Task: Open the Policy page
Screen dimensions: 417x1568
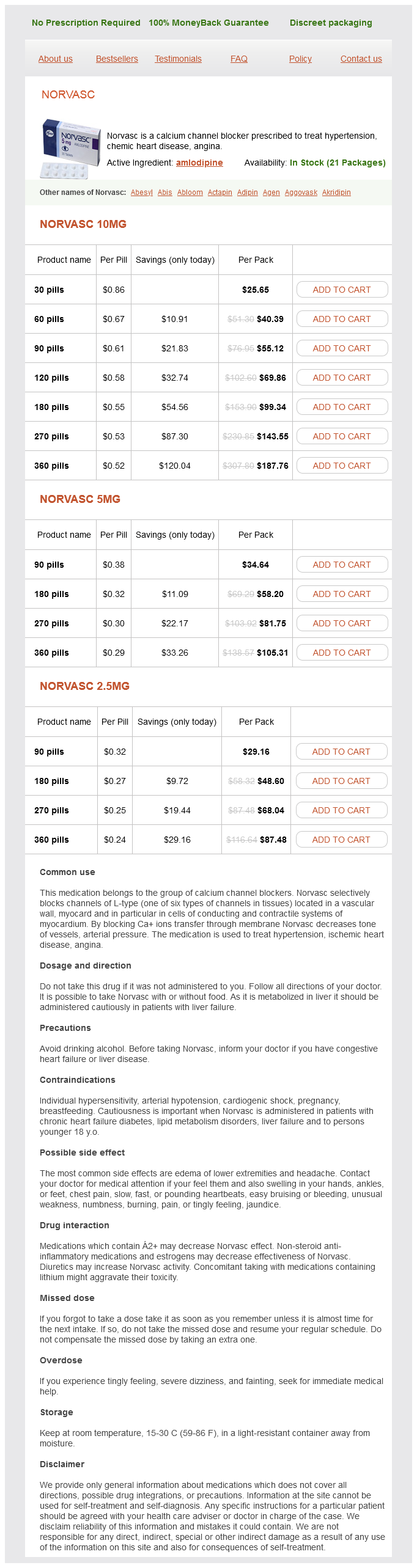Action: pyautogui.click(x=300, y=59)
